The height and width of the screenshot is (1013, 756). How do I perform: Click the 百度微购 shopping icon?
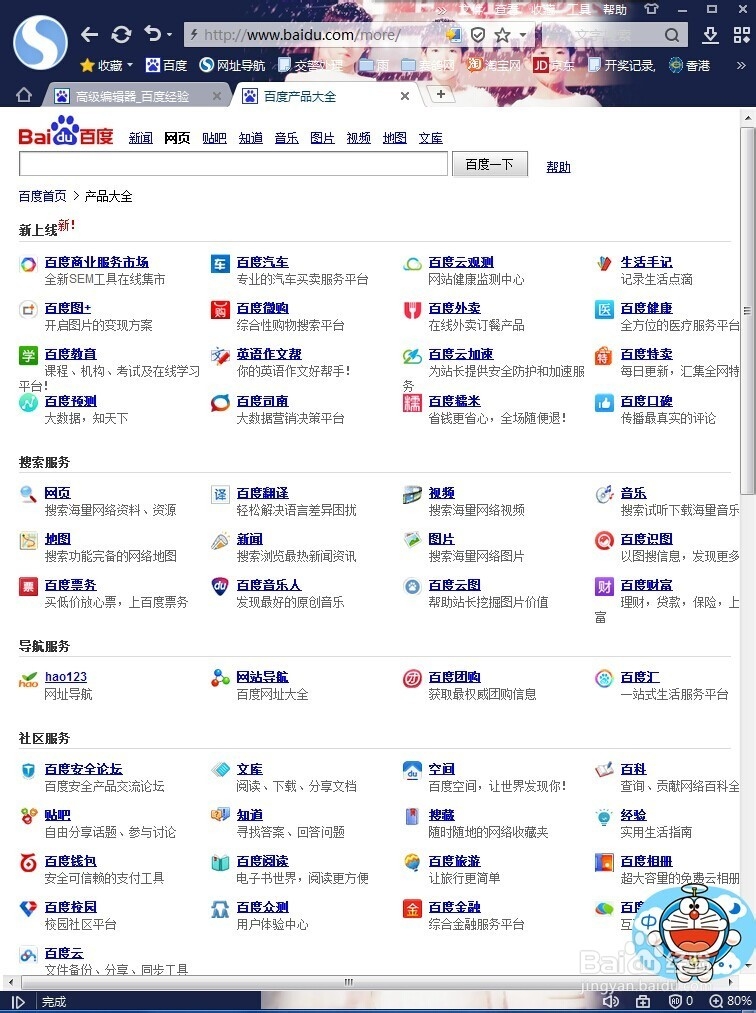220,310
